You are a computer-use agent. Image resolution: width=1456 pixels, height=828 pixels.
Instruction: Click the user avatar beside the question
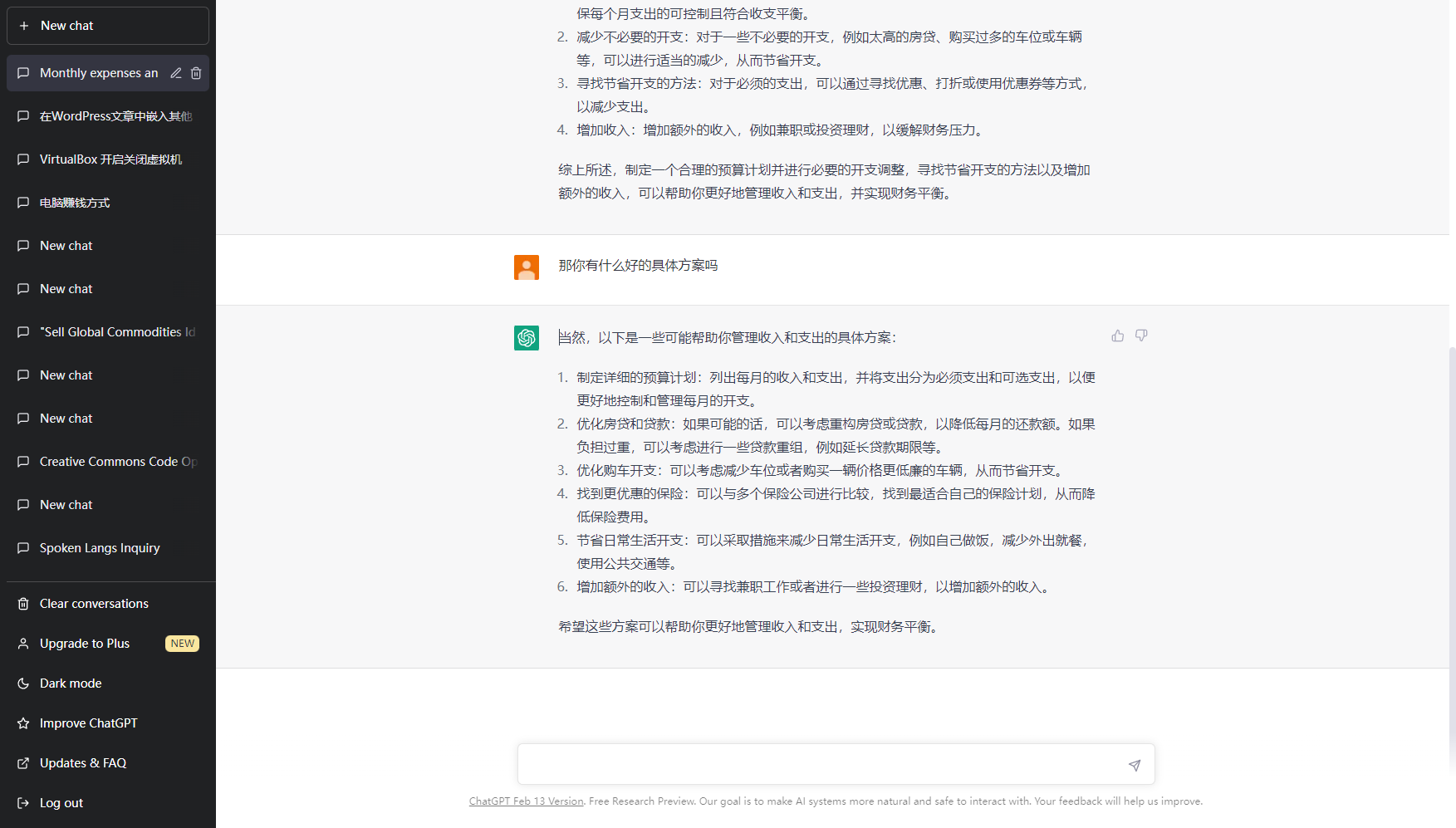pyautogui.click(x=527, y=267)
